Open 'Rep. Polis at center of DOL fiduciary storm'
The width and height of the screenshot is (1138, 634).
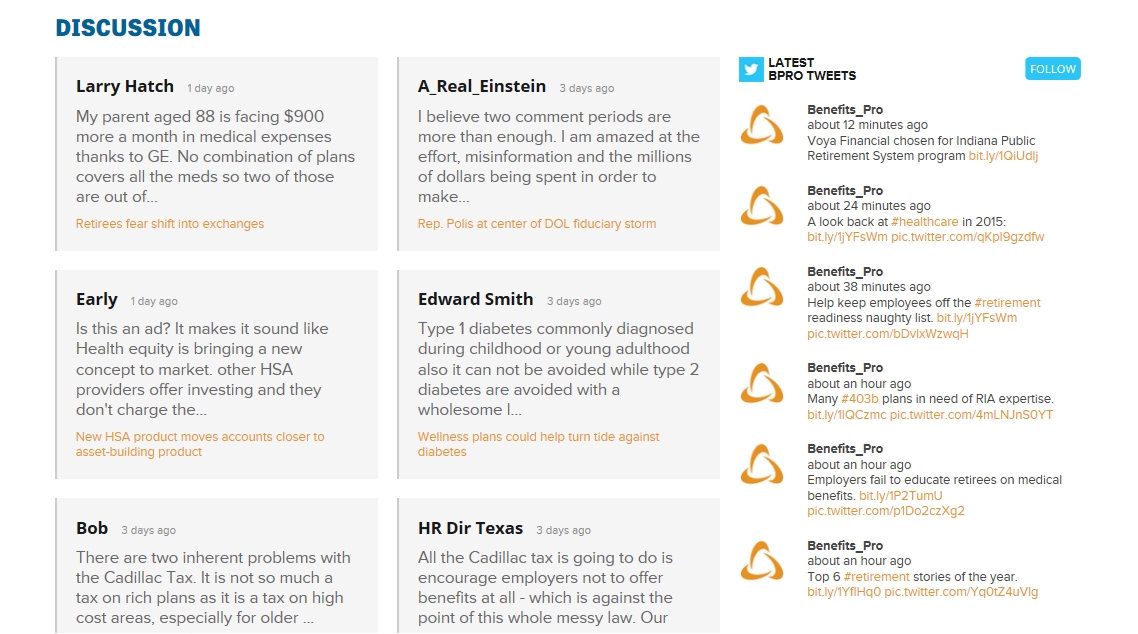coord(537,224)
